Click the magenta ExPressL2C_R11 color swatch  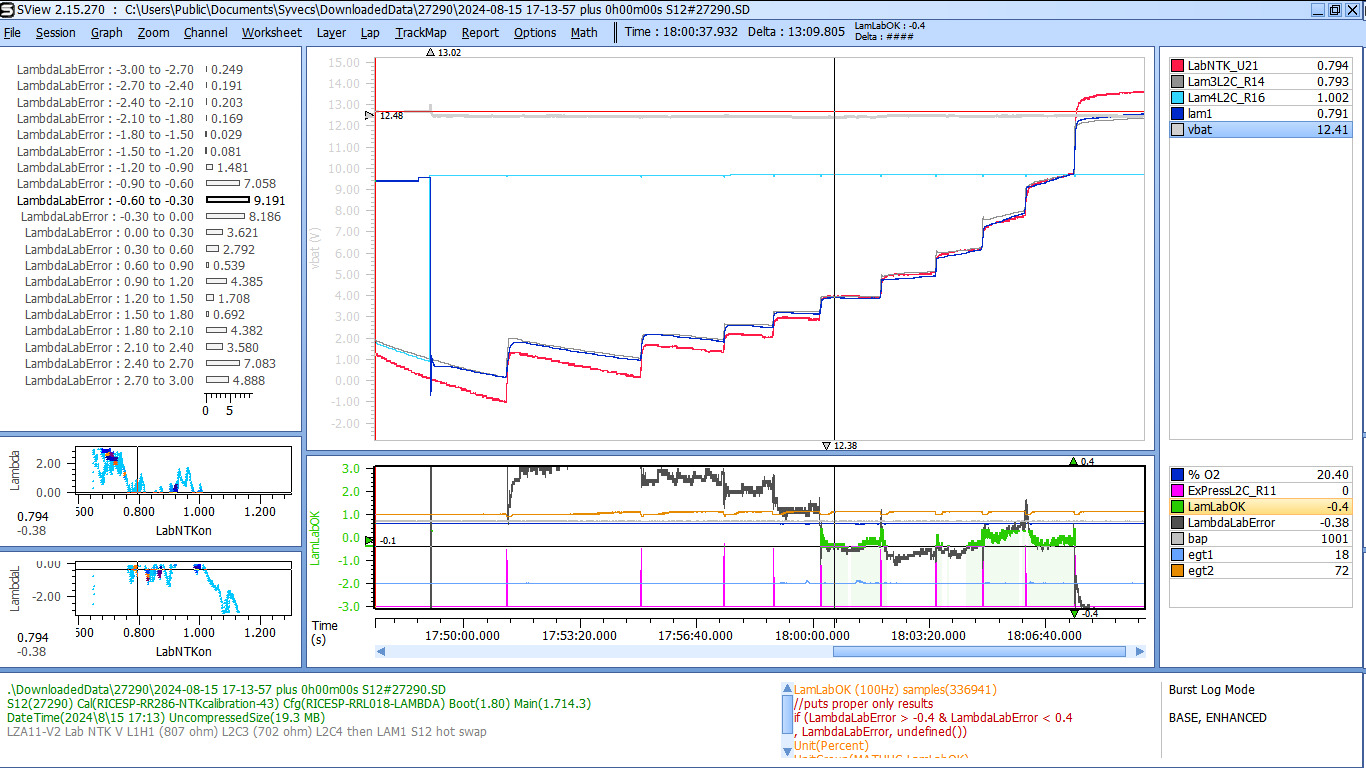point(1178,490)
